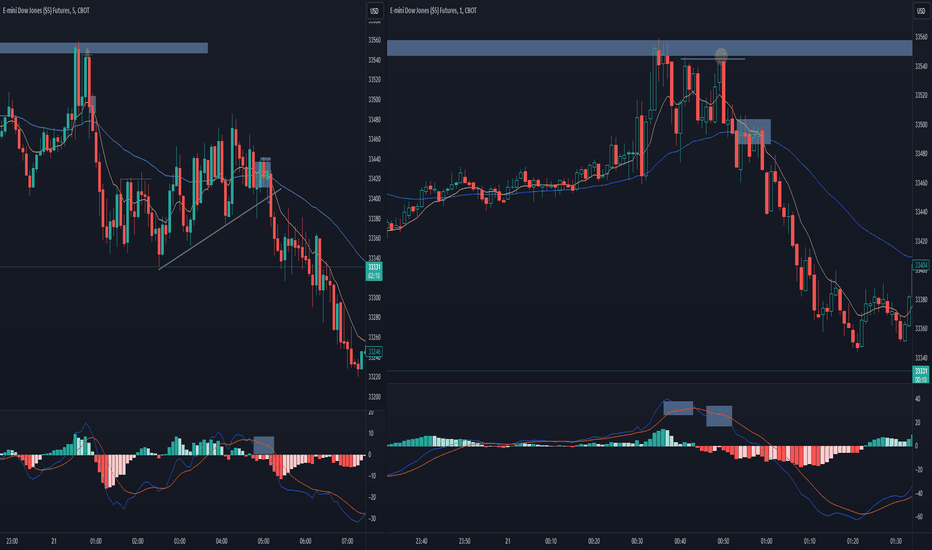Click 06:00 on the left time axis

(306, 541)
